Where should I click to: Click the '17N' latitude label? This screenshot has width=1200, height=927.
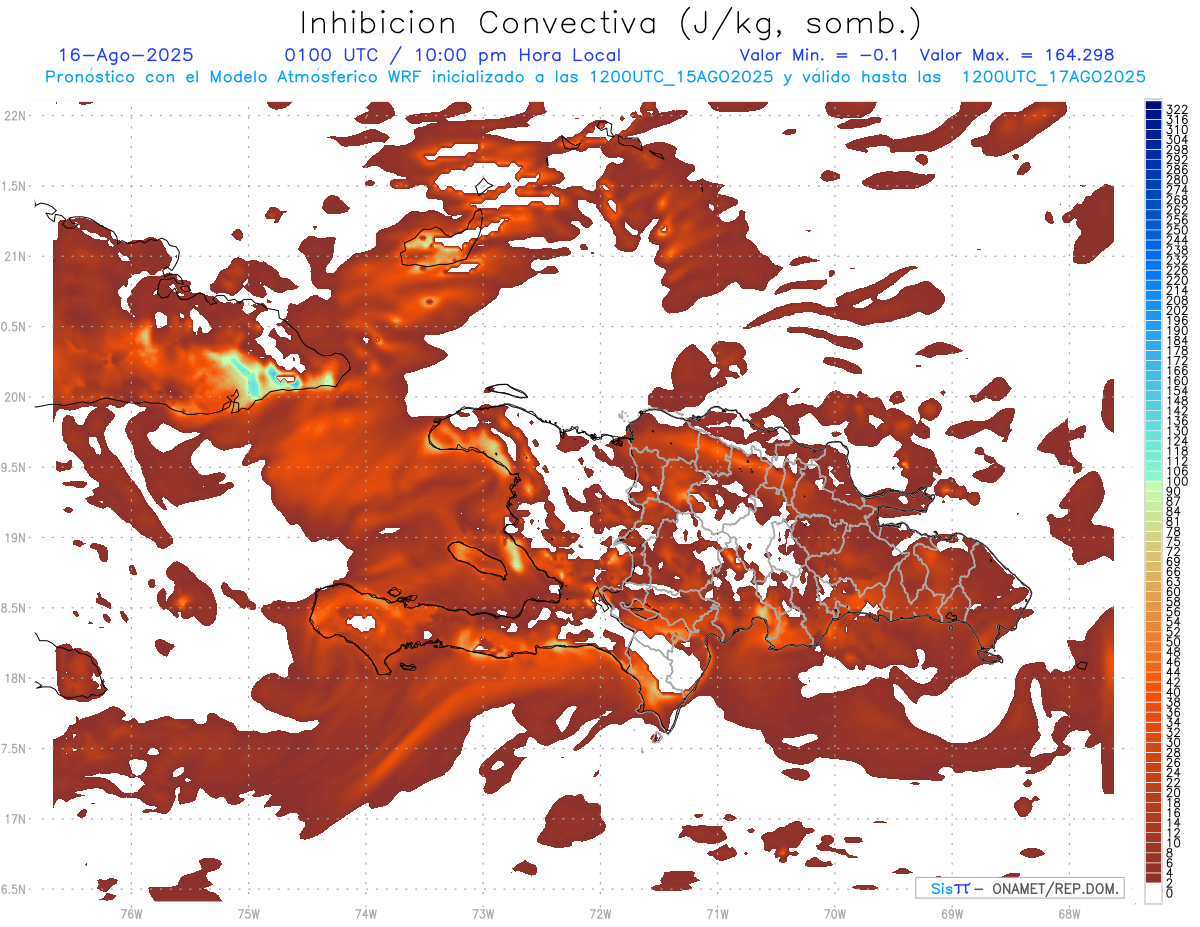17,819
